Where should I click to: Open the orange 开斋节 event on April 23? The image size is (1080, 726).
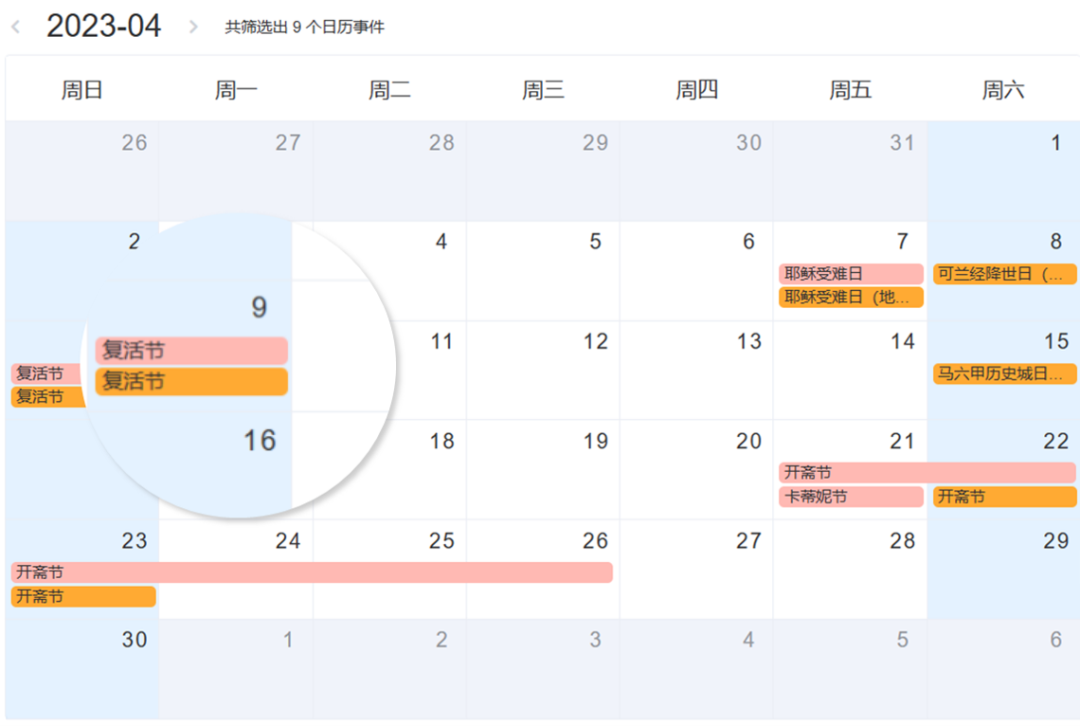coord(83,597)
